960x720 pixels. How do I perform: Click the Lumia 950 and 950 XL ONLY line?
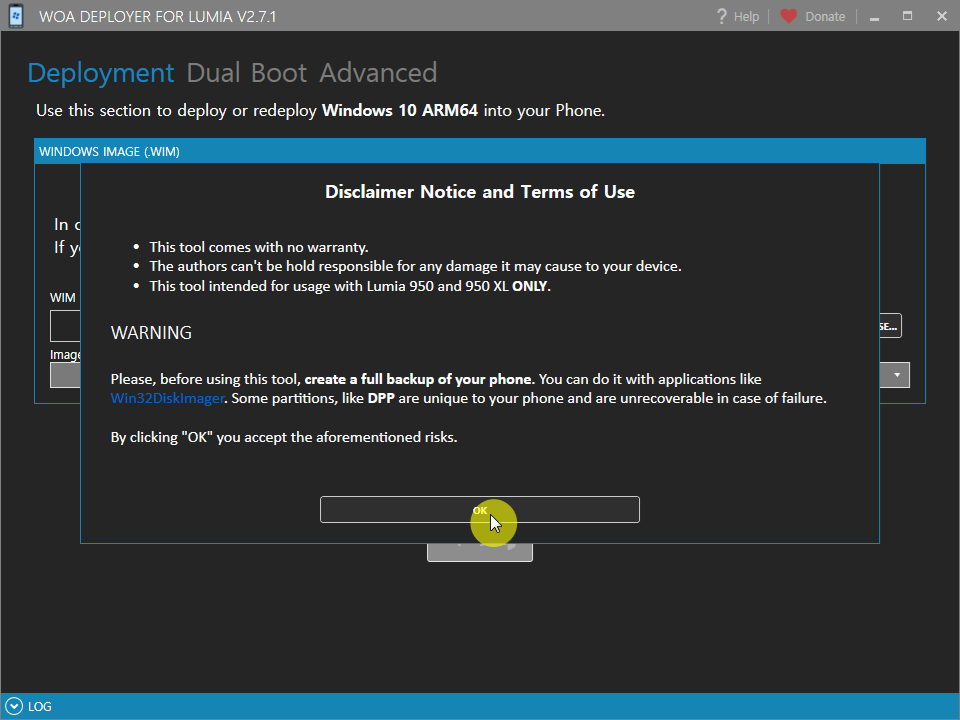tap(350, 286)
